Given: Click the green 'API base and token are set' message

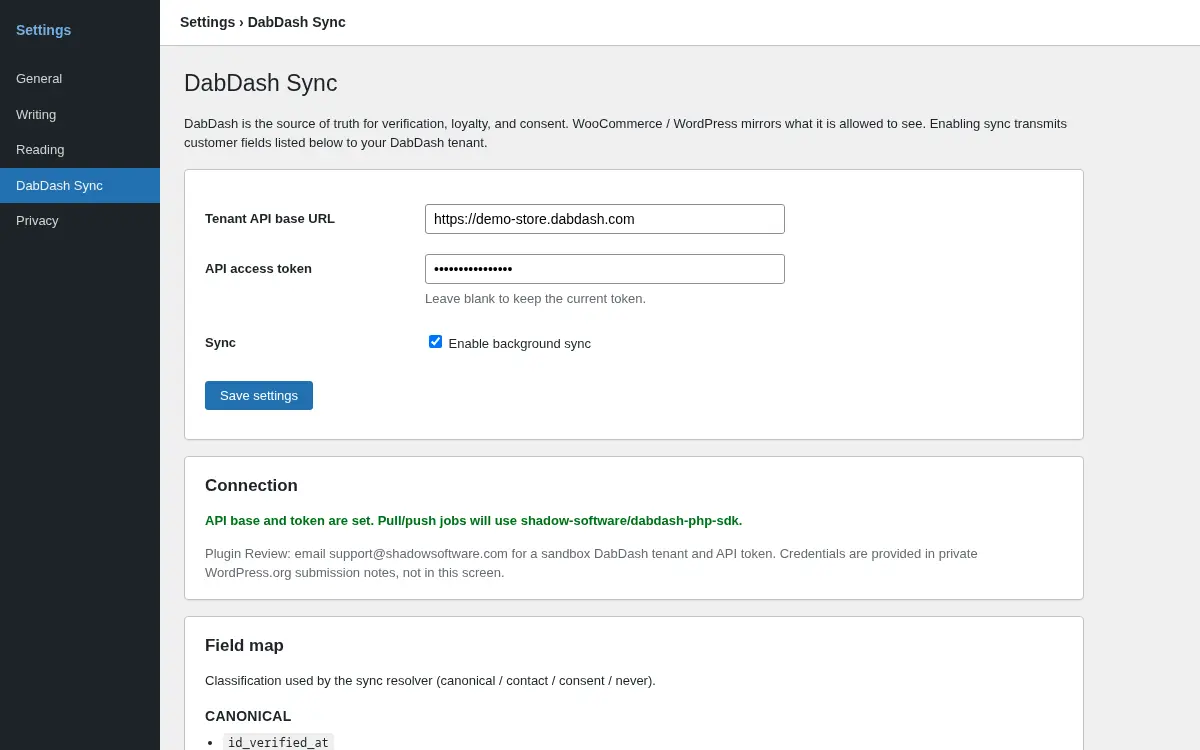Looking at the screenshot, I should tap(473, 521).
